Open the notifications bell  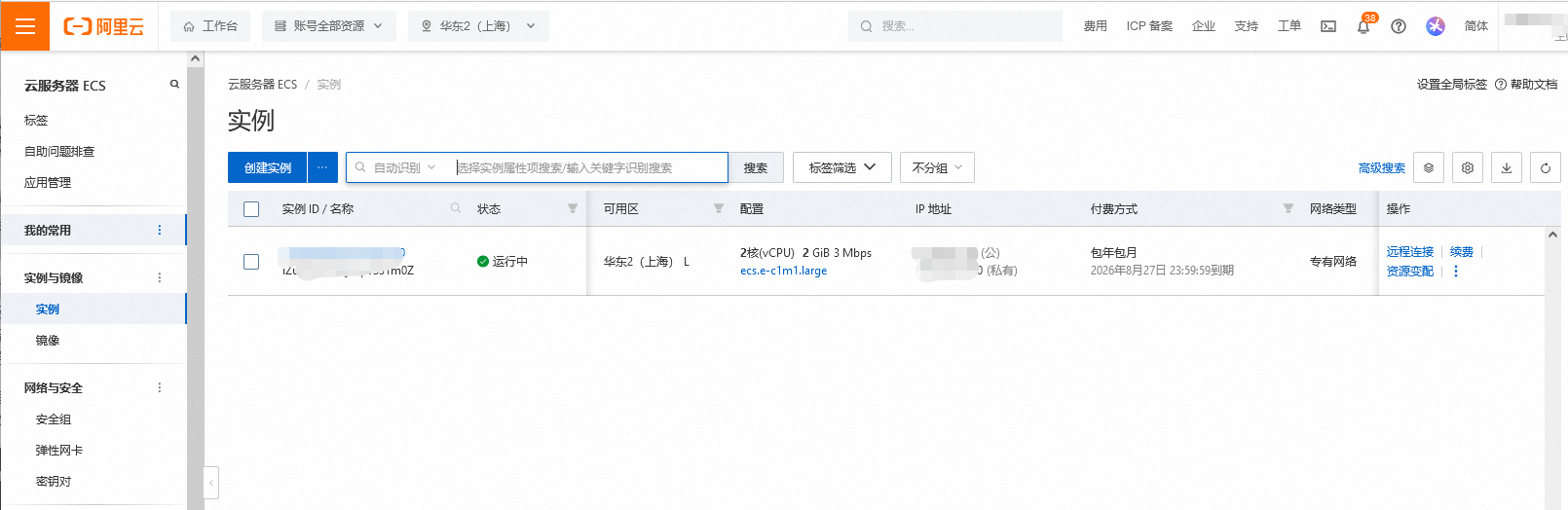coord(1363,26)
